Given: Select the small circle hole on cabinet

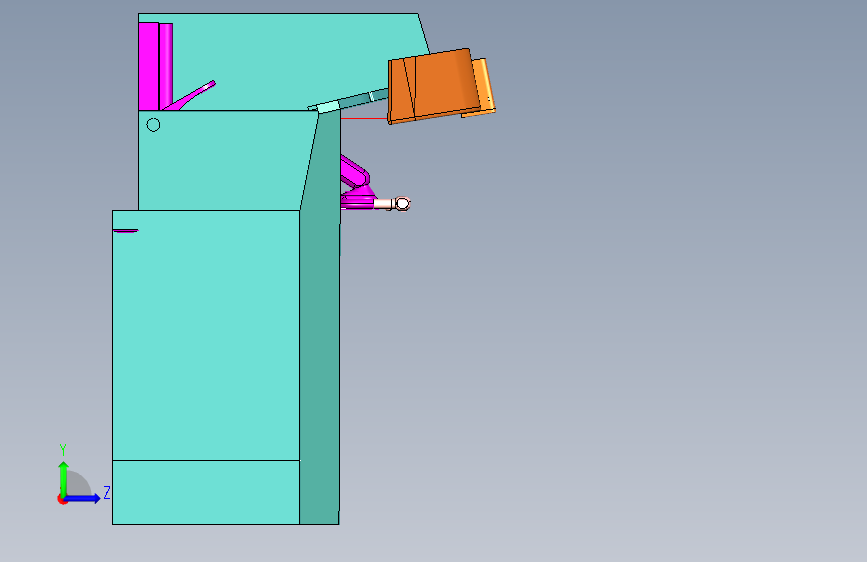Looking at the screenshot, I should tap(153, 125).
